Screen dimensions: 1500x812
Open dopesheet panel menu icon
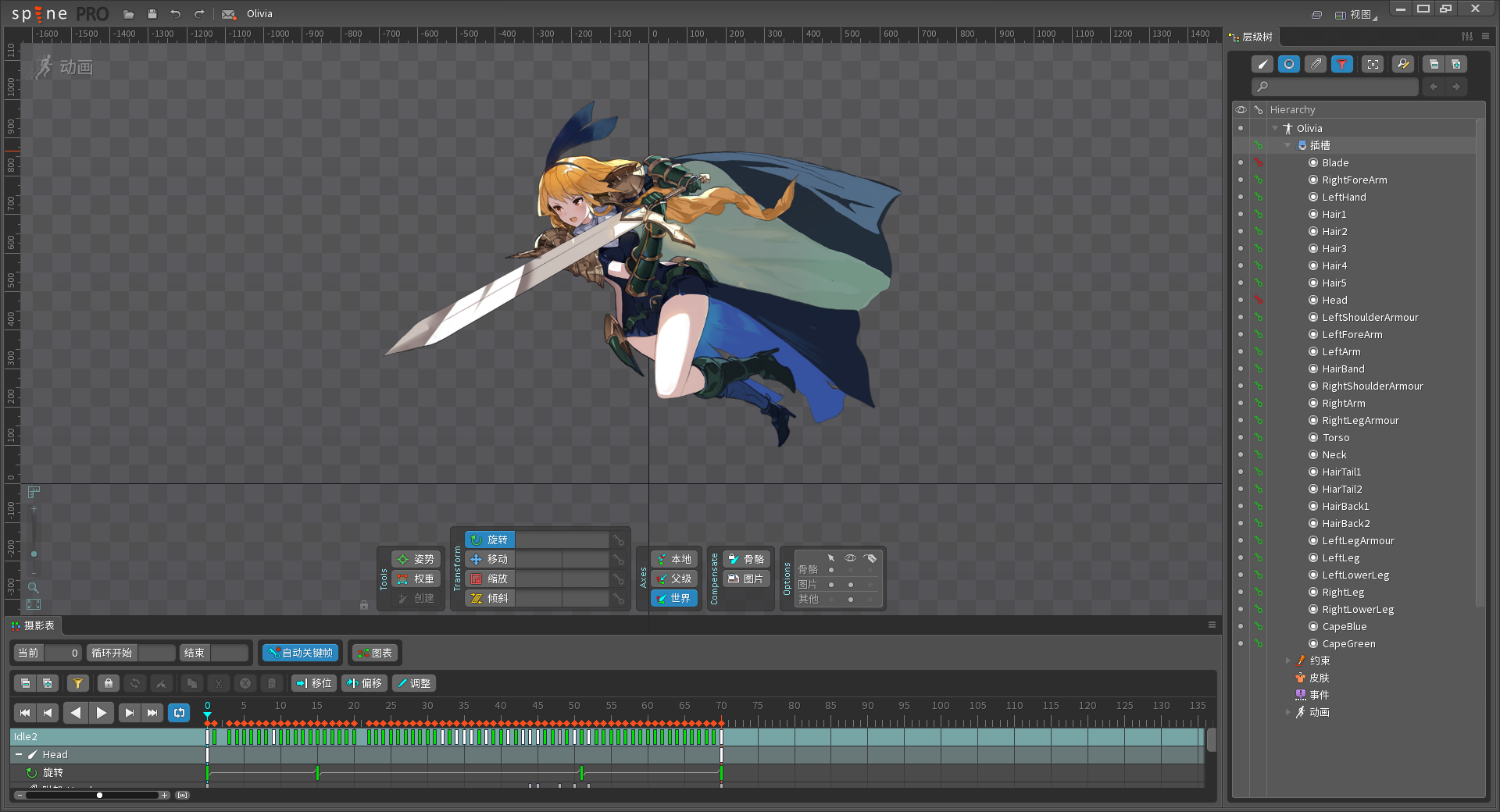coord(1212,625)
